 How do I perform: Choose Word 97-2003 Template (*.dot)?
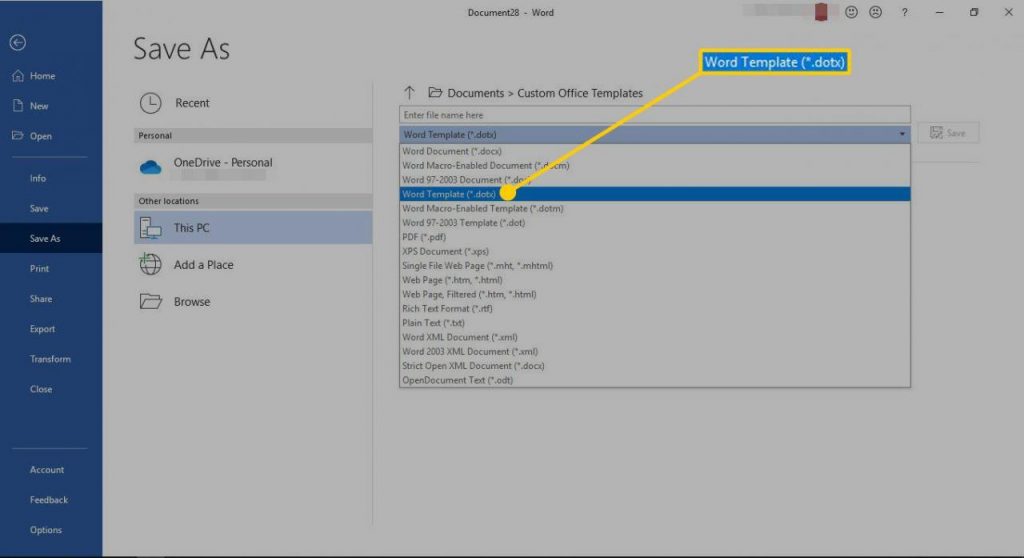(654, 223)
